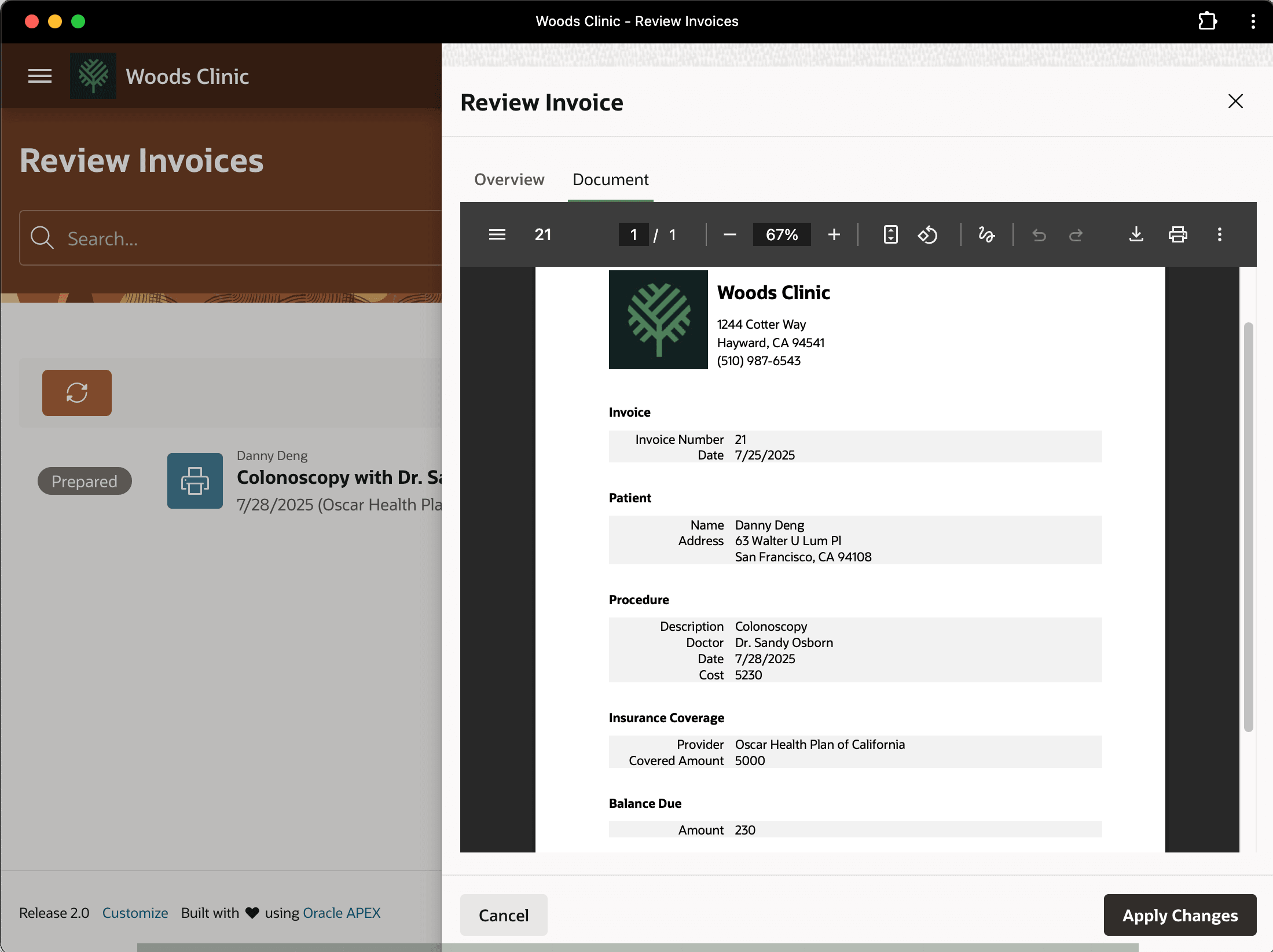Open the Customize link in footer

(135, 913)
